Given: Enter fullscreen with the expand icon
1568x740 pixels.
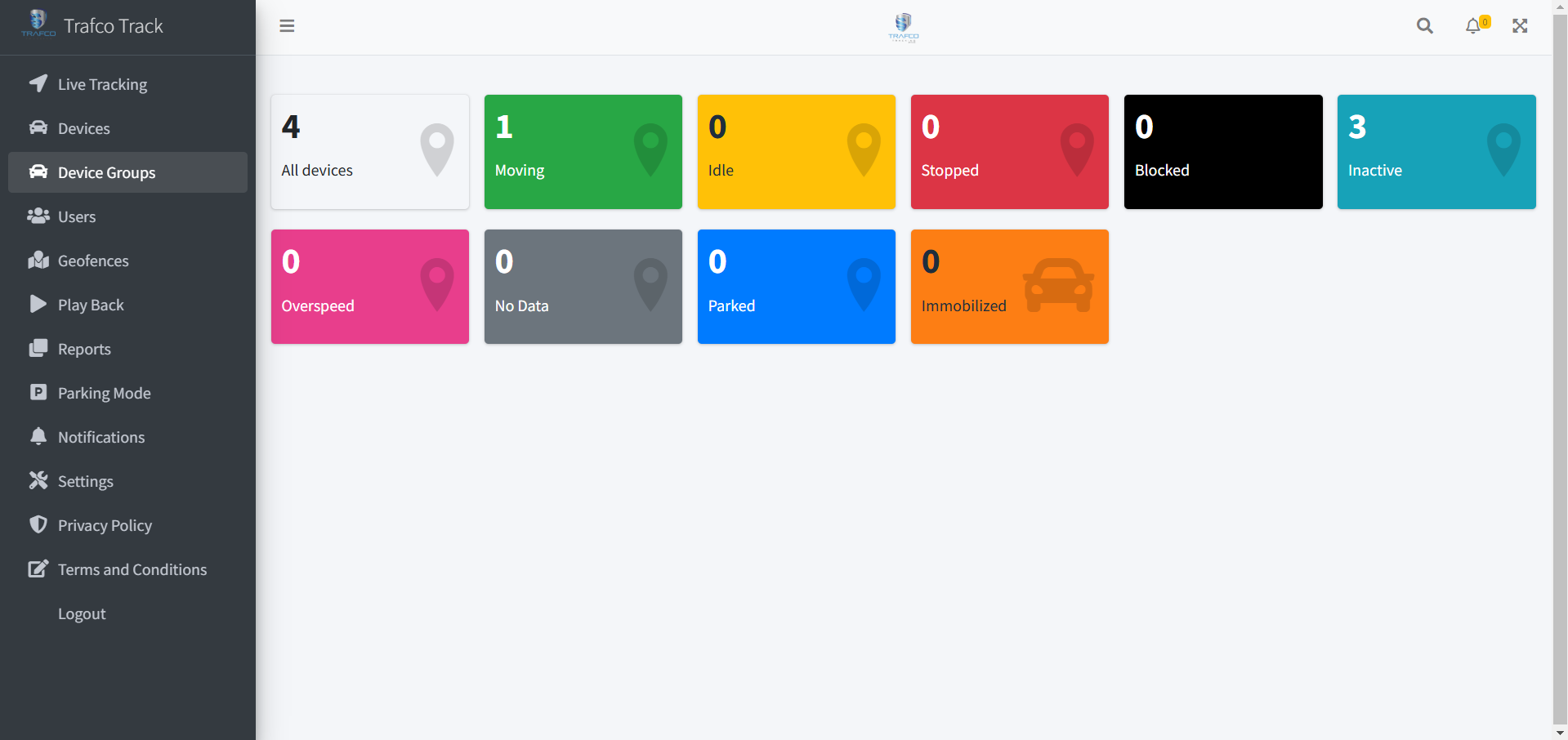Looking at the screenshot, I should coord(1519,25).
